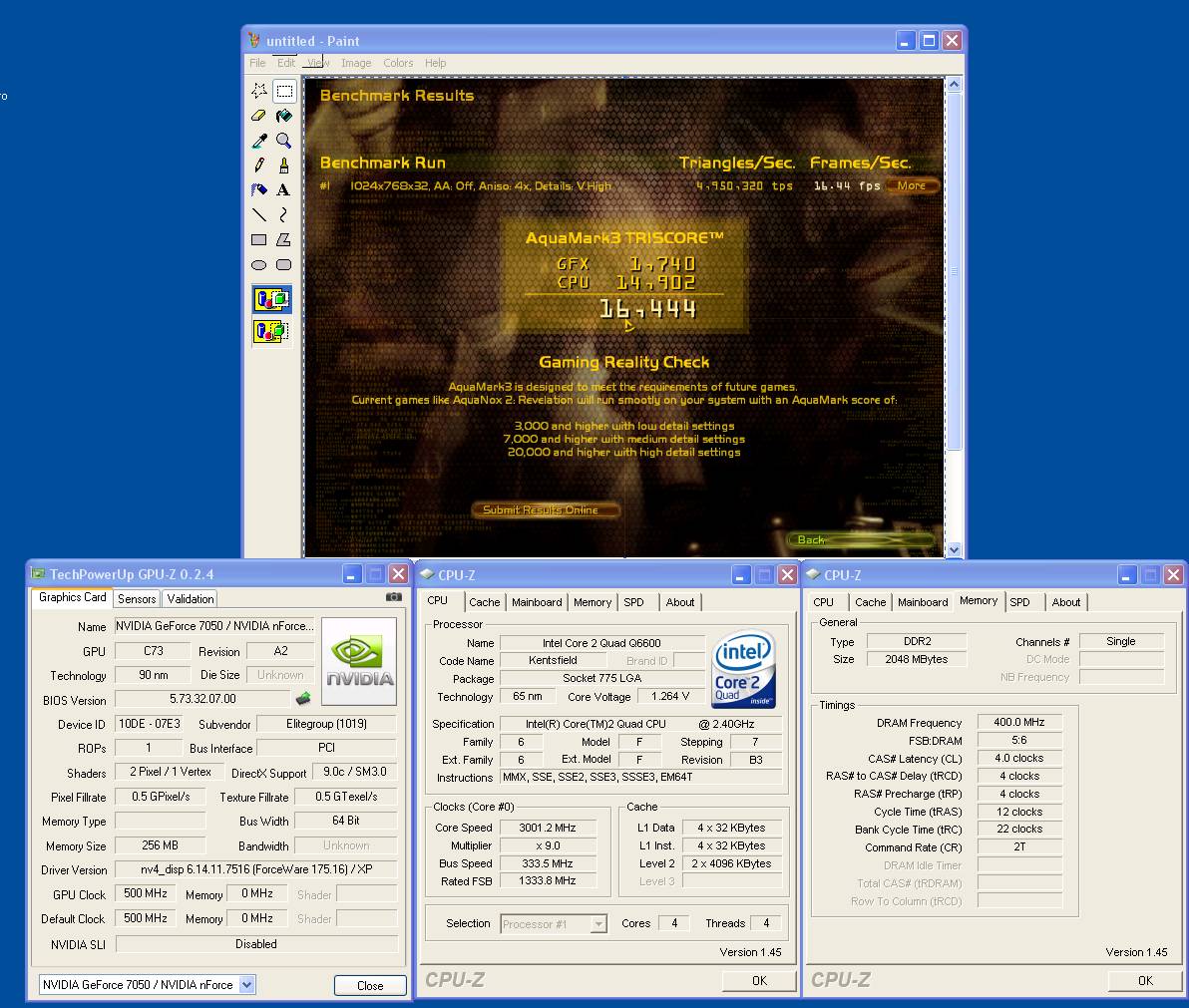Maximize the Paint window
1189x1008 pixels.
pyautogui.click(x=929, y=41)
